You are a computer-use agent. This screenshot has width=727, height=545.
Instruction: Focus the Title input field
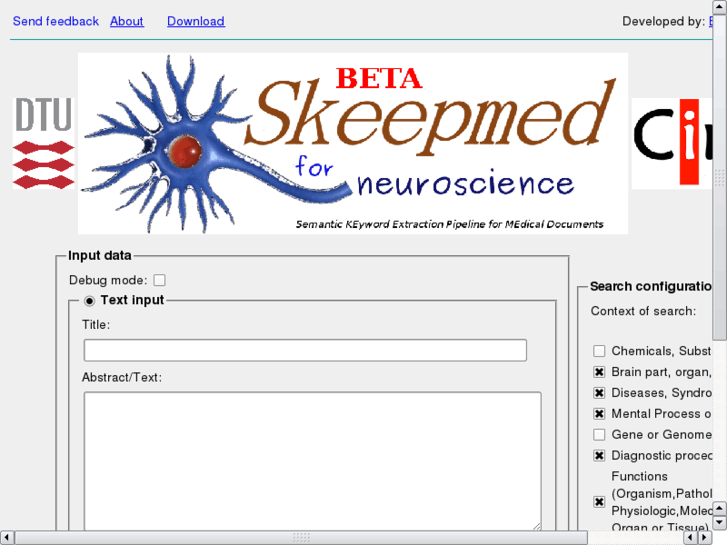[305, 350]
